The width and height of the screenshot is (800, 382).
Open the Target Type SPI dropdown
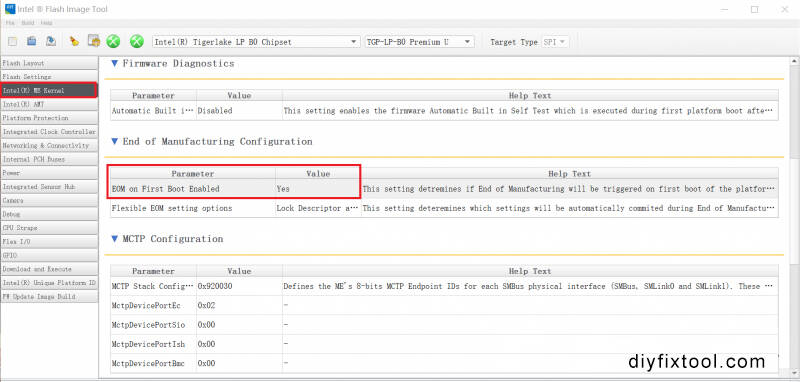(555, 42)
